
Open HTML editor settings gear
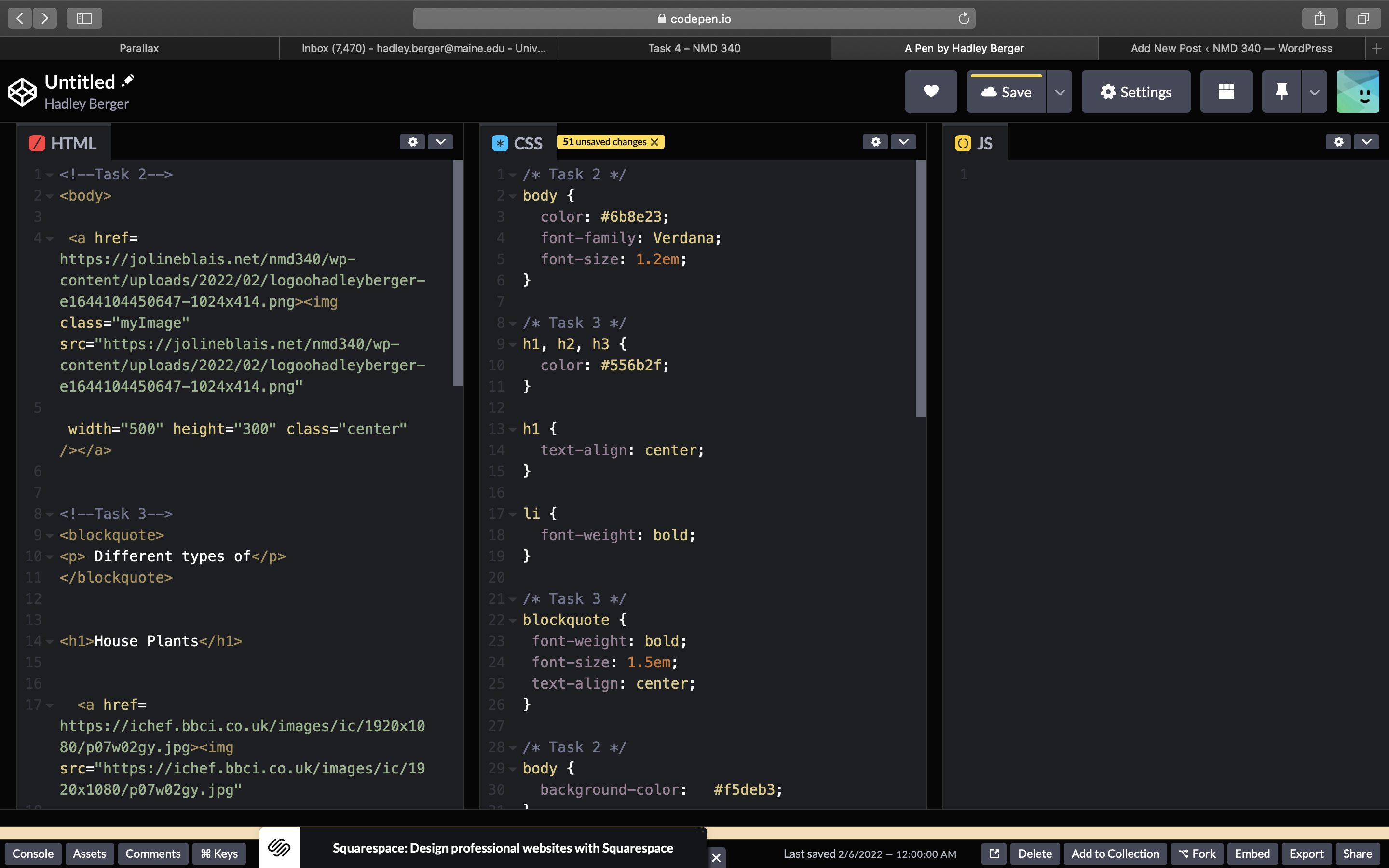tap(412, 142)
